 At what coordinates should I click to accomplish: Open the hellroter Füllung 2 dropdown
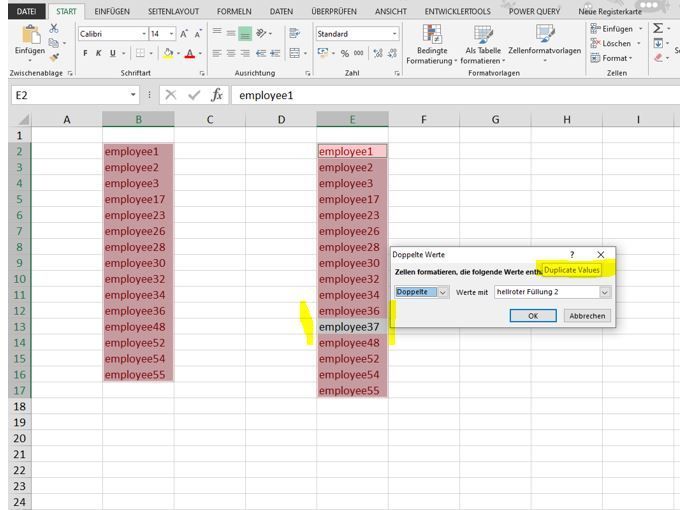(605, 292)
